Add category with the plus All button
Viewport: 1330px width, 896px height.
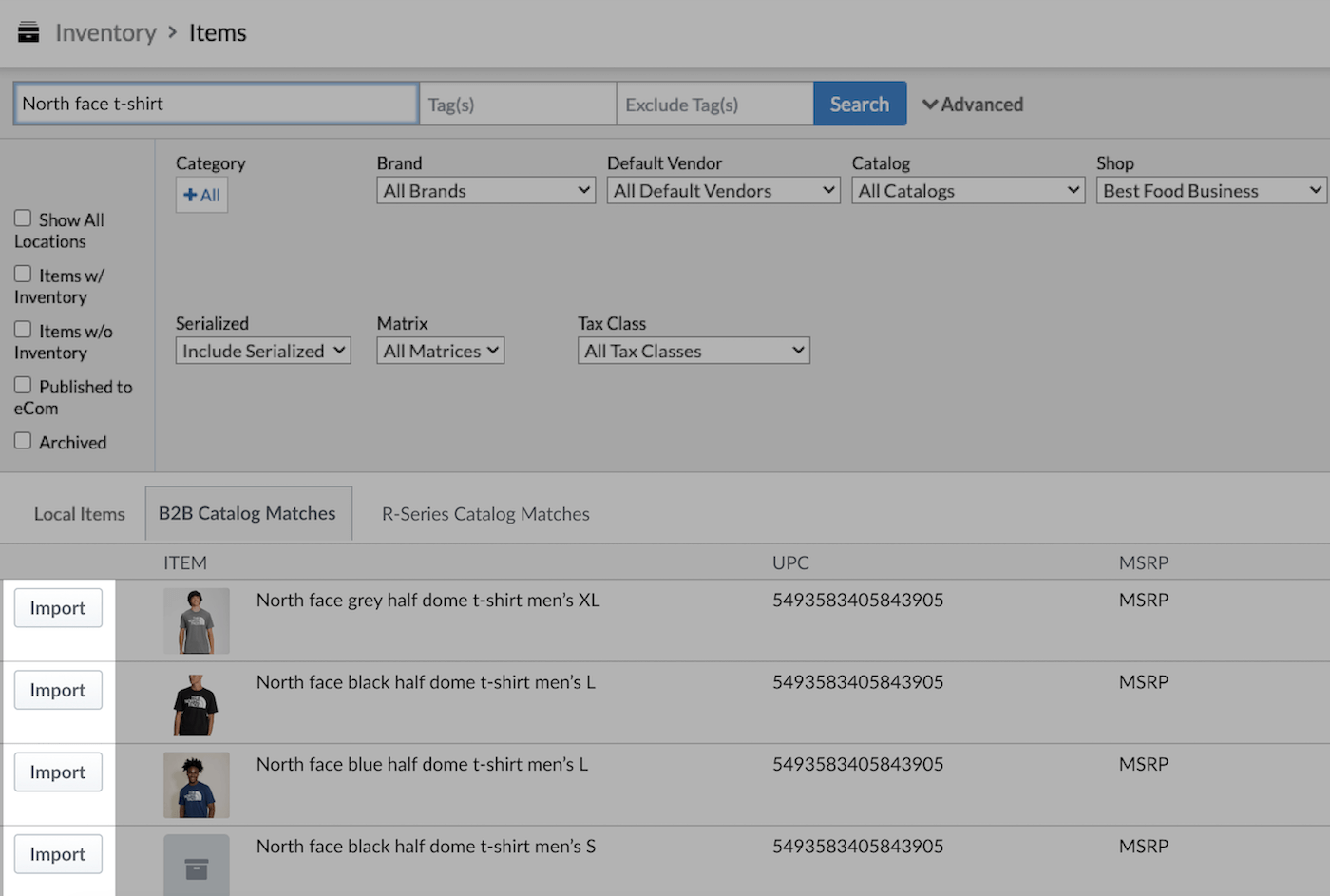(201, 196)
